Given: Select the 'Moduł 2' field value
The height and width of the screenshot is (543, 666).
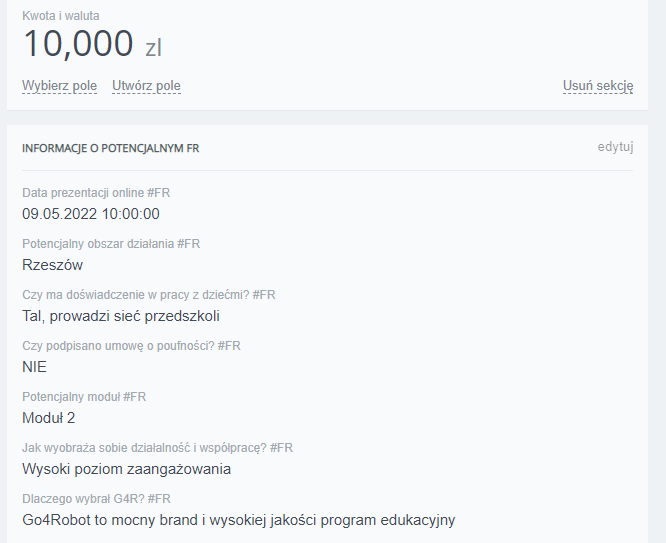Looking at the screenshot, I should coord(49,418).
